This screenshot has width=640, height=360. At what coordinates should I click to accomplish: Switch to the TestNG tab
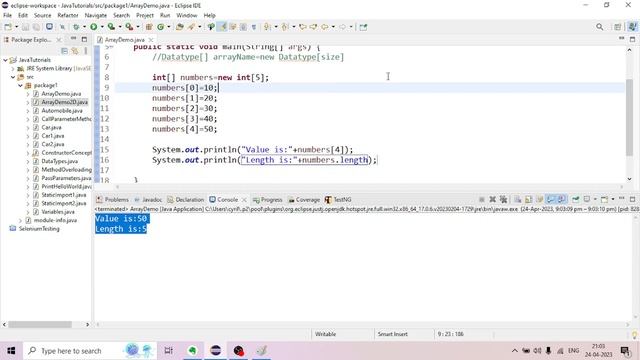coord(338,200)
